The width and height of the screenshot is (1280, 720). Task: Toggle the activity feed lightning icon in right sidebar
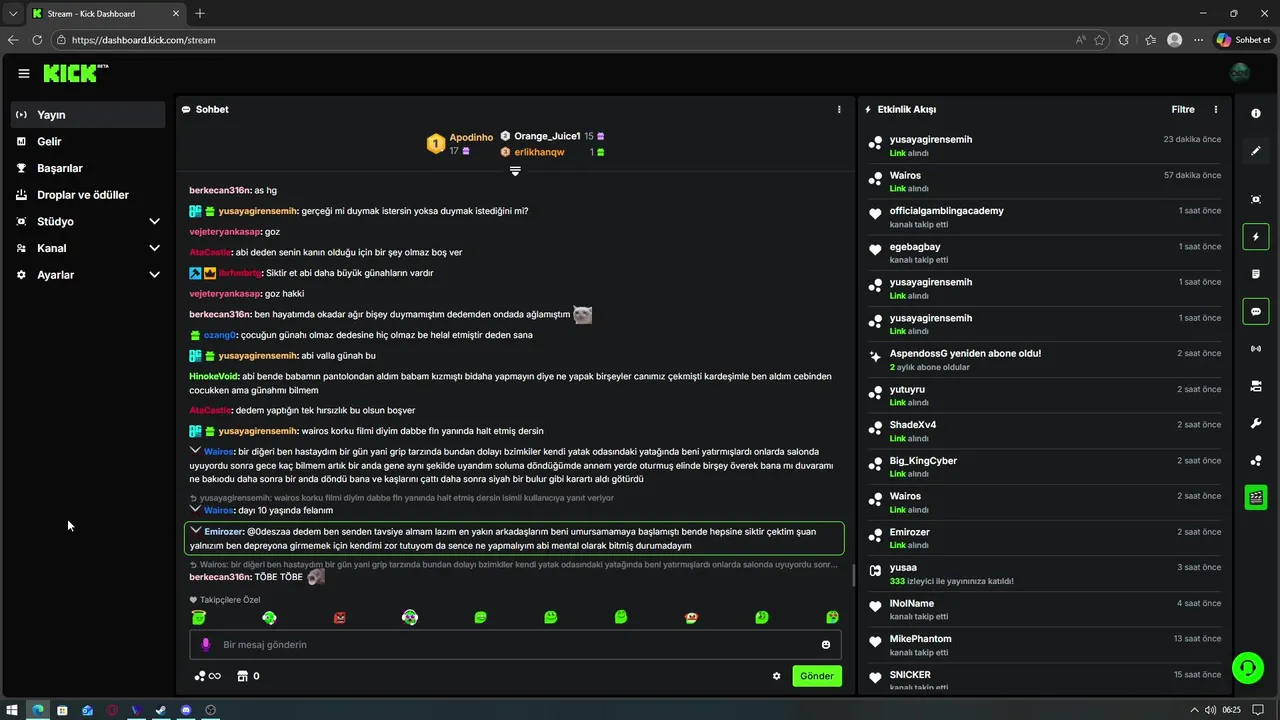pyautogui.click(x=1256, y=237)
